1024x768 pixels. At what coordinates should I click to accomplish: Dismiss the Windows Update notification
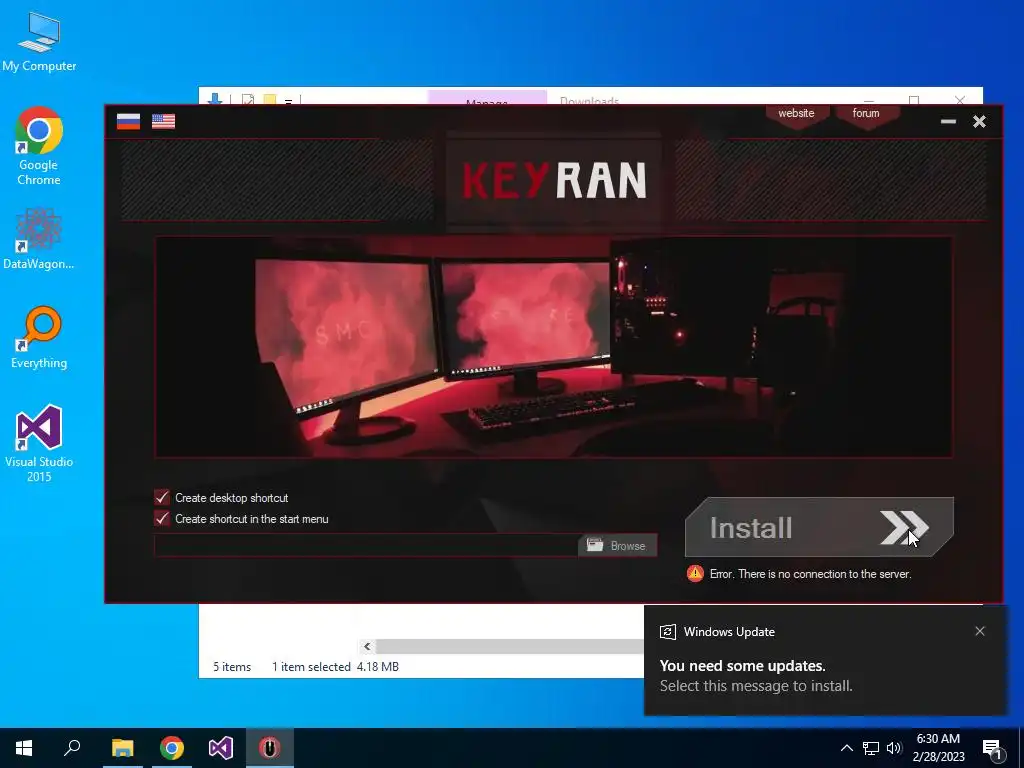(x=980, y=631)
